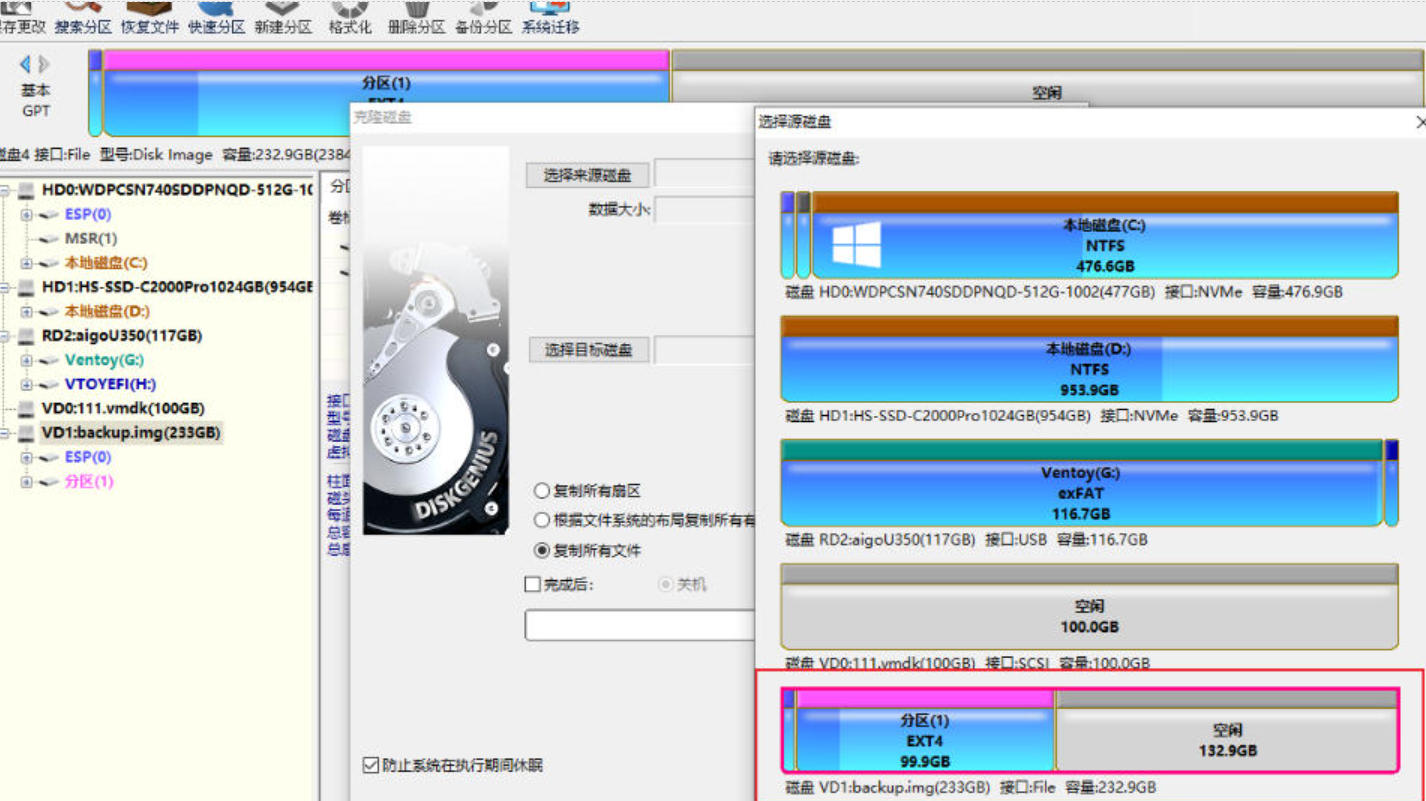Choose the 复制所有文件 radio option
This screenshot has width=1426, height=801.
(542, 550)
